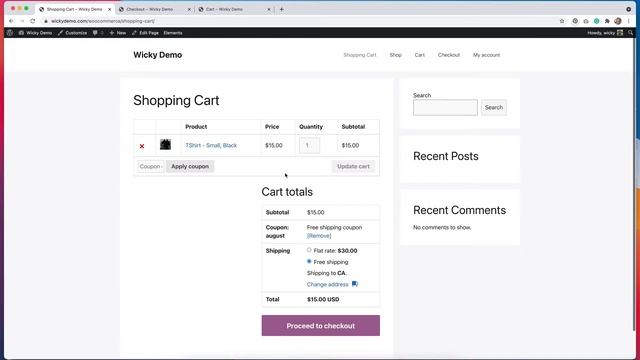This screenshot has width=640, height=360.
Task: Focus the sidebar Search text box
Action: 445,108
